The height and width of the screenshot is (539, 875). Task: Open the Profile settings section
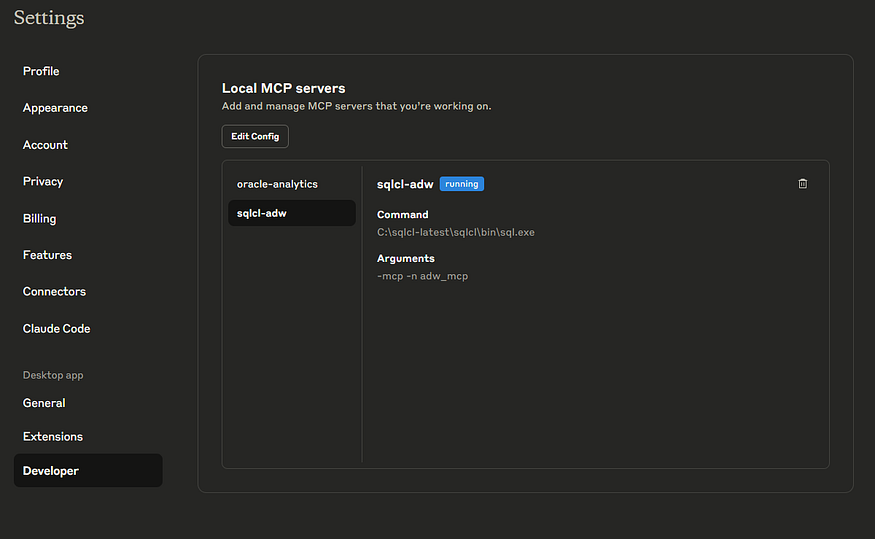coord(41,71)
